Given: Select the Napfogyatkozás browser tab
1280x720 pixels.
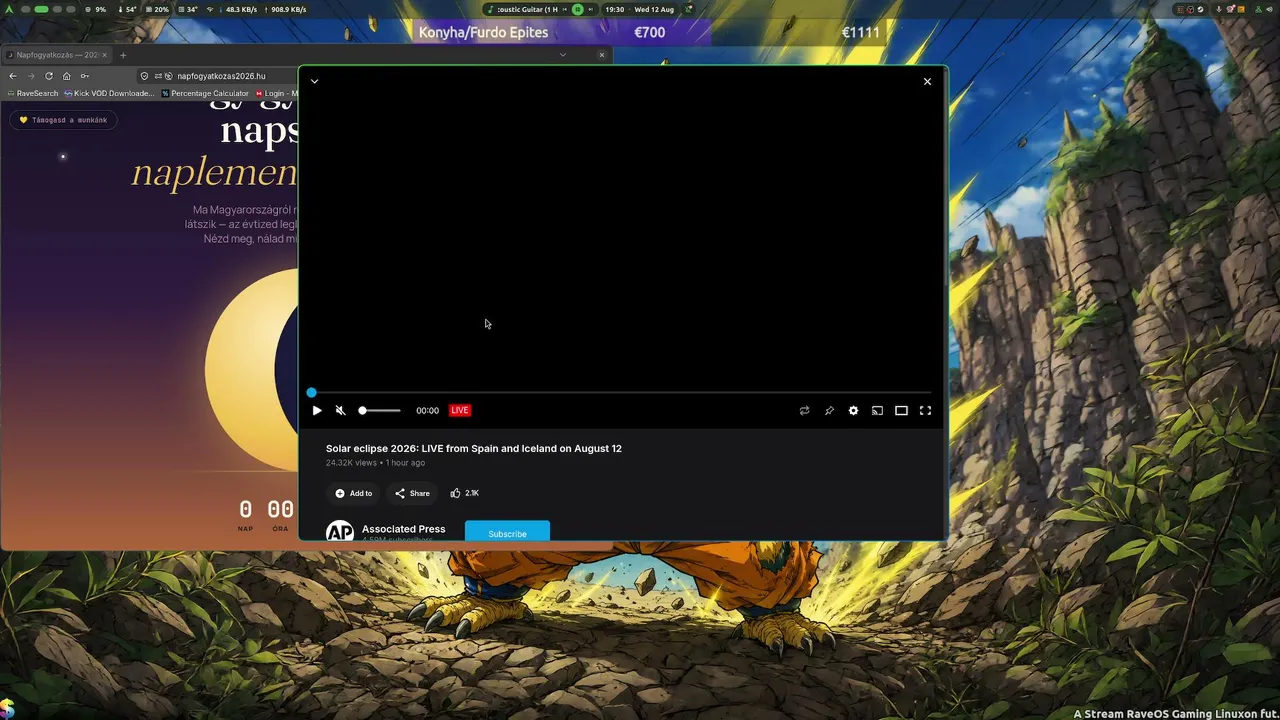Looking at the screenshot, I should point(57,55).
